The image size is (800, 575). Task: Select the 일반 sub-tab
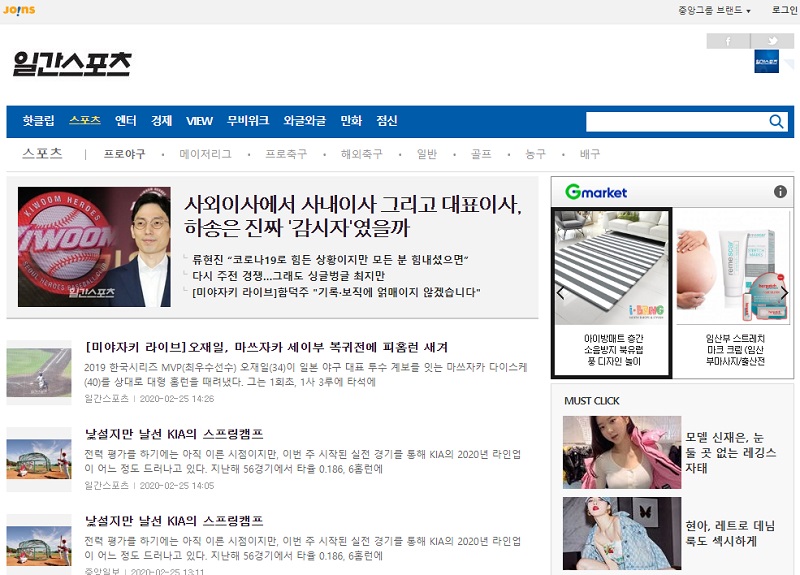[427, 154]
